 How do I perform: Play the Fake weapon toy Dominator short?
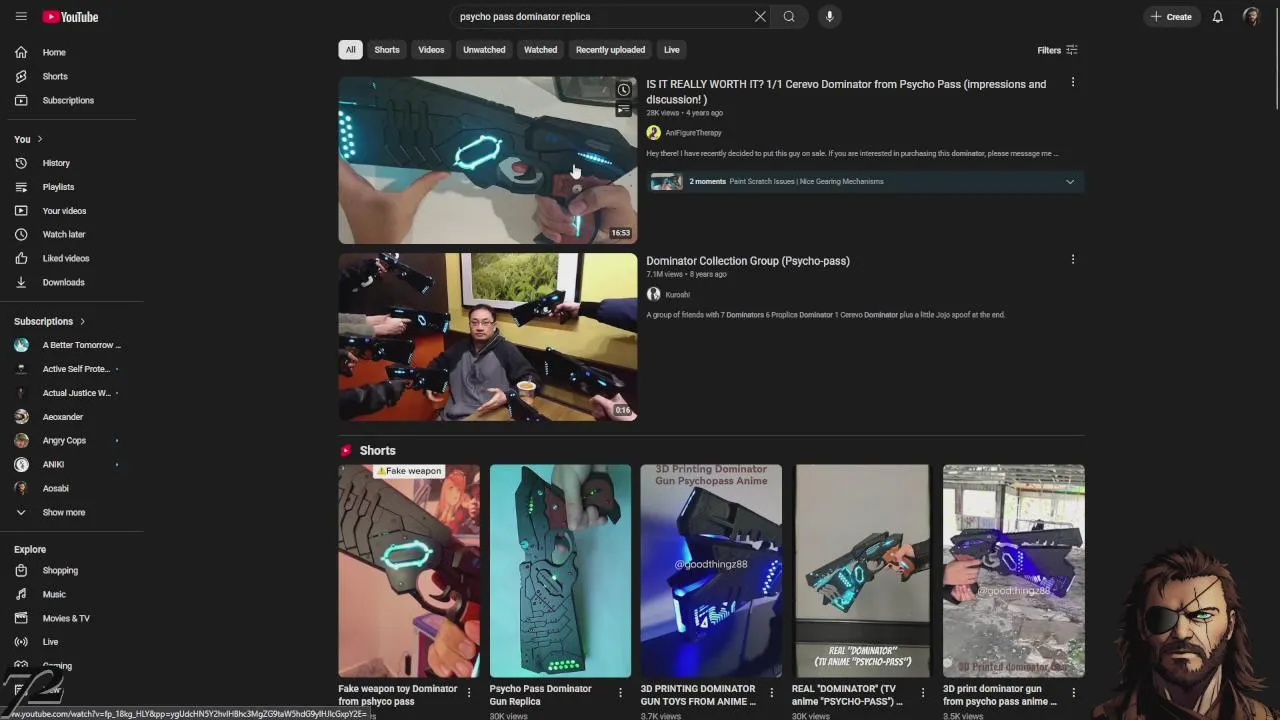coord(409,571)
